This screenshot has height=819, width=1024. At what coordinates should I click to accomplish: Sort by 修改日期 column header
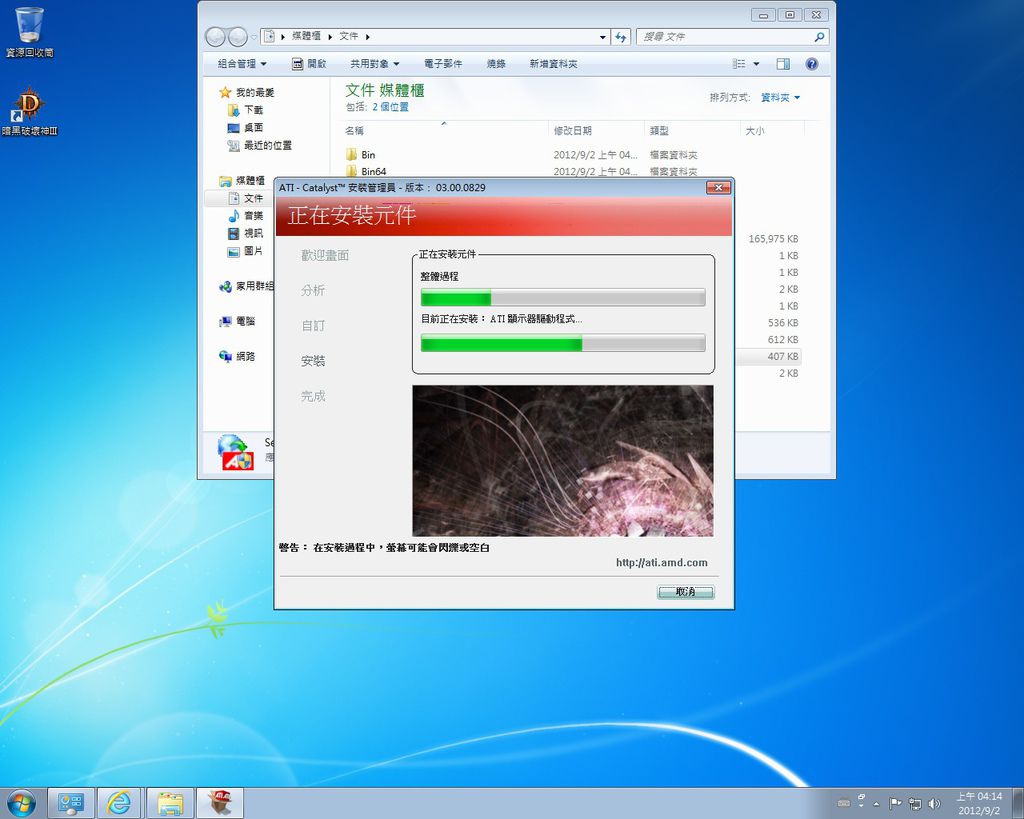coord(572,131)
